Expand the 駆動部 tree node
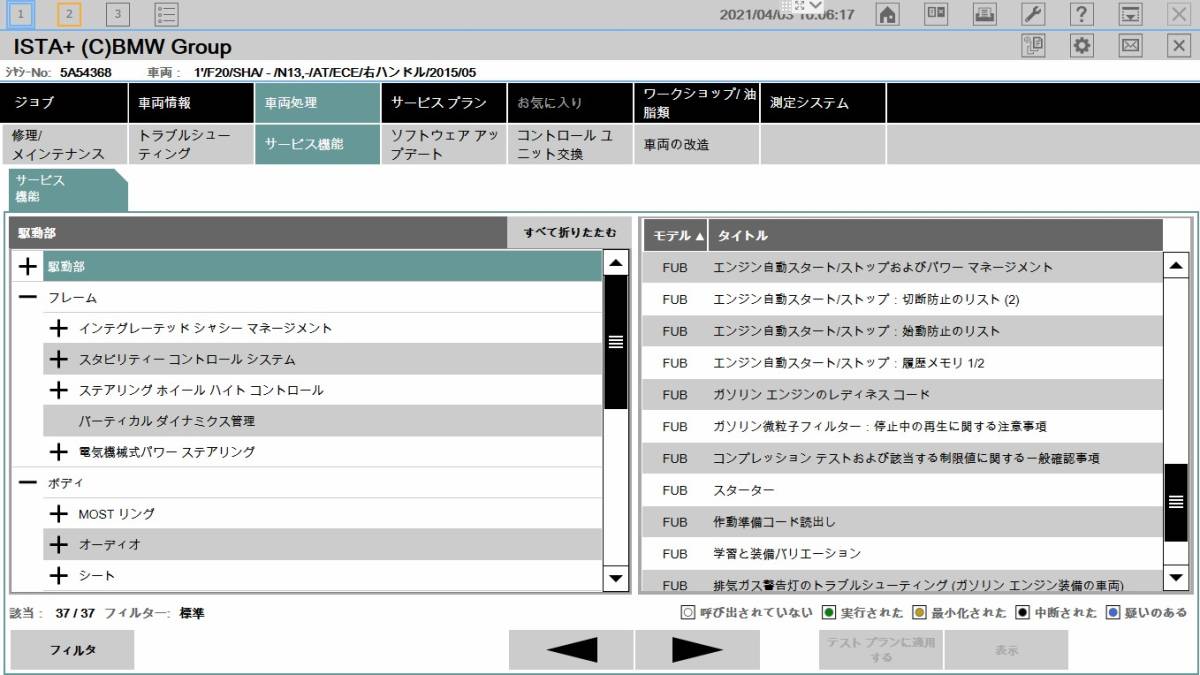The height and width of the screenshot is (675, 1200). pos(26,267)
